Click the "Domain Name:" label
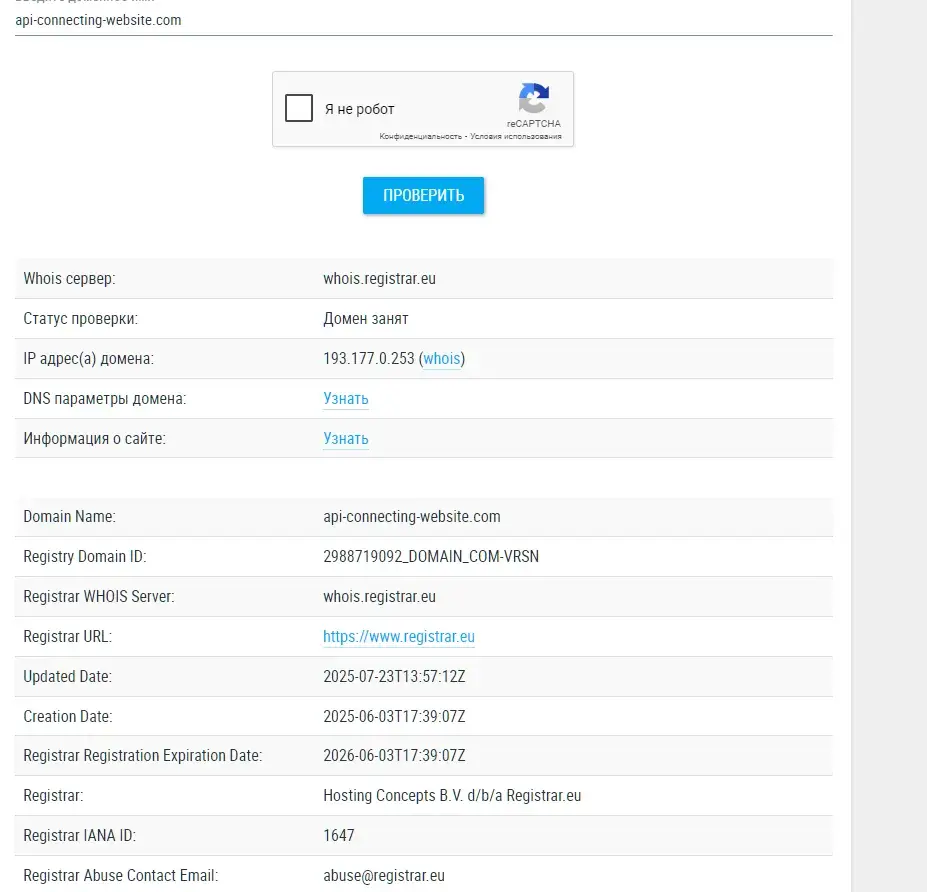This screenshot has width=927, height=892. tap(69, 517)
